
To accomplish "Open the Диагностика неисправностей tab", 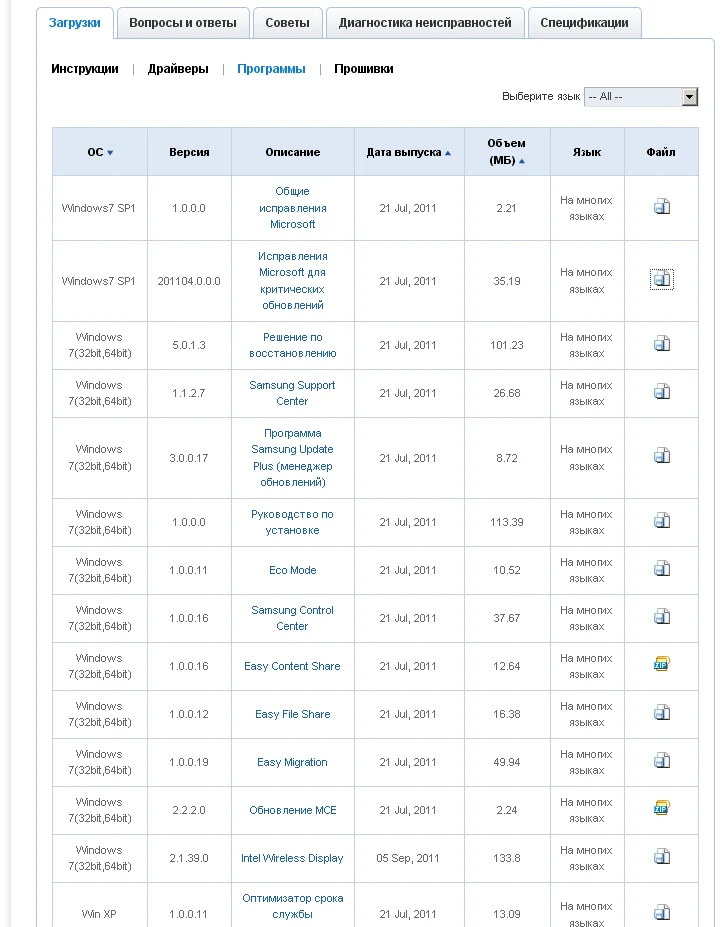I will (425, 23).
